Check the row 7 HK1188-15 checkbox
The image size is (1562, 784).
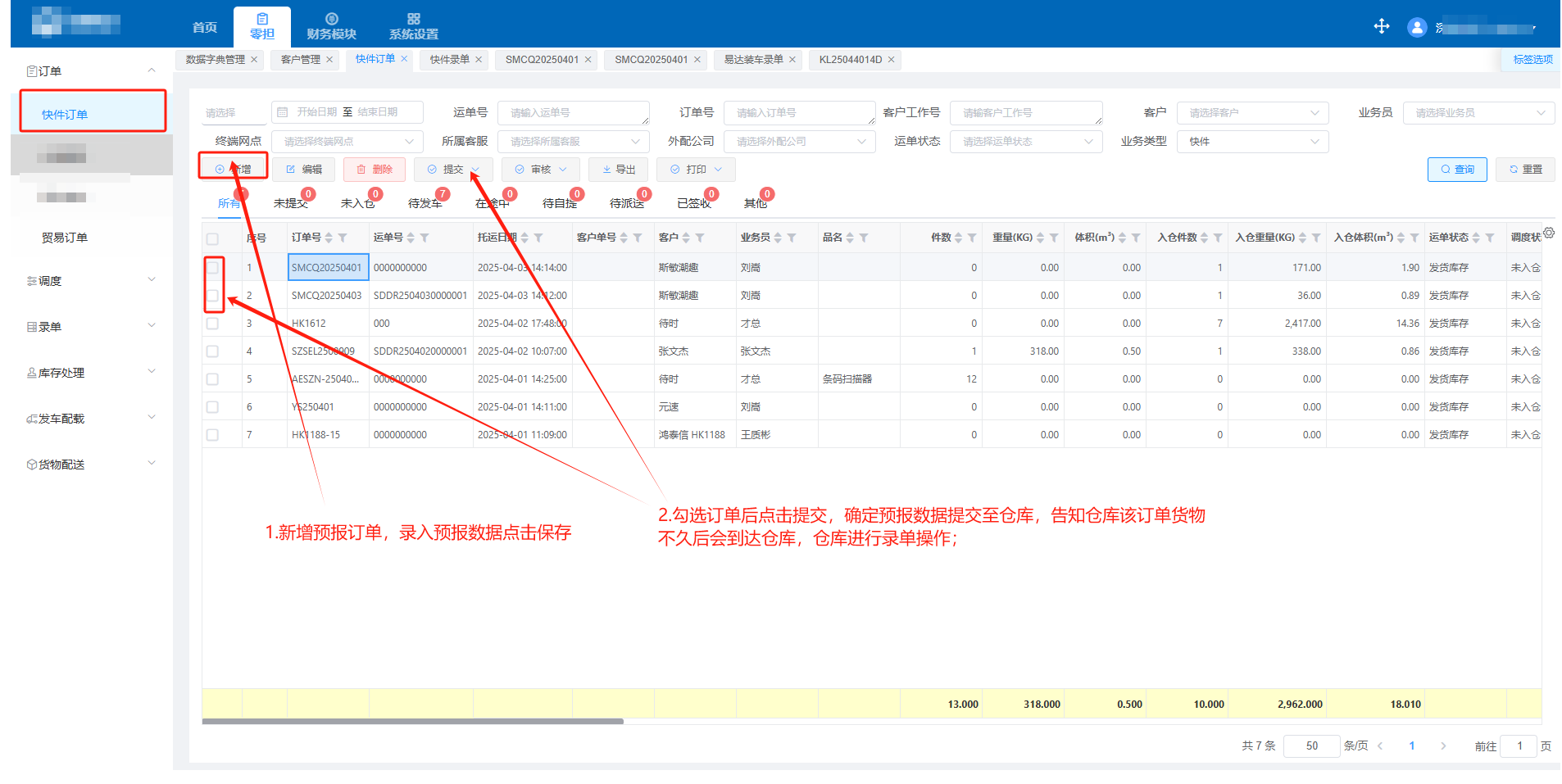(212, 435)
